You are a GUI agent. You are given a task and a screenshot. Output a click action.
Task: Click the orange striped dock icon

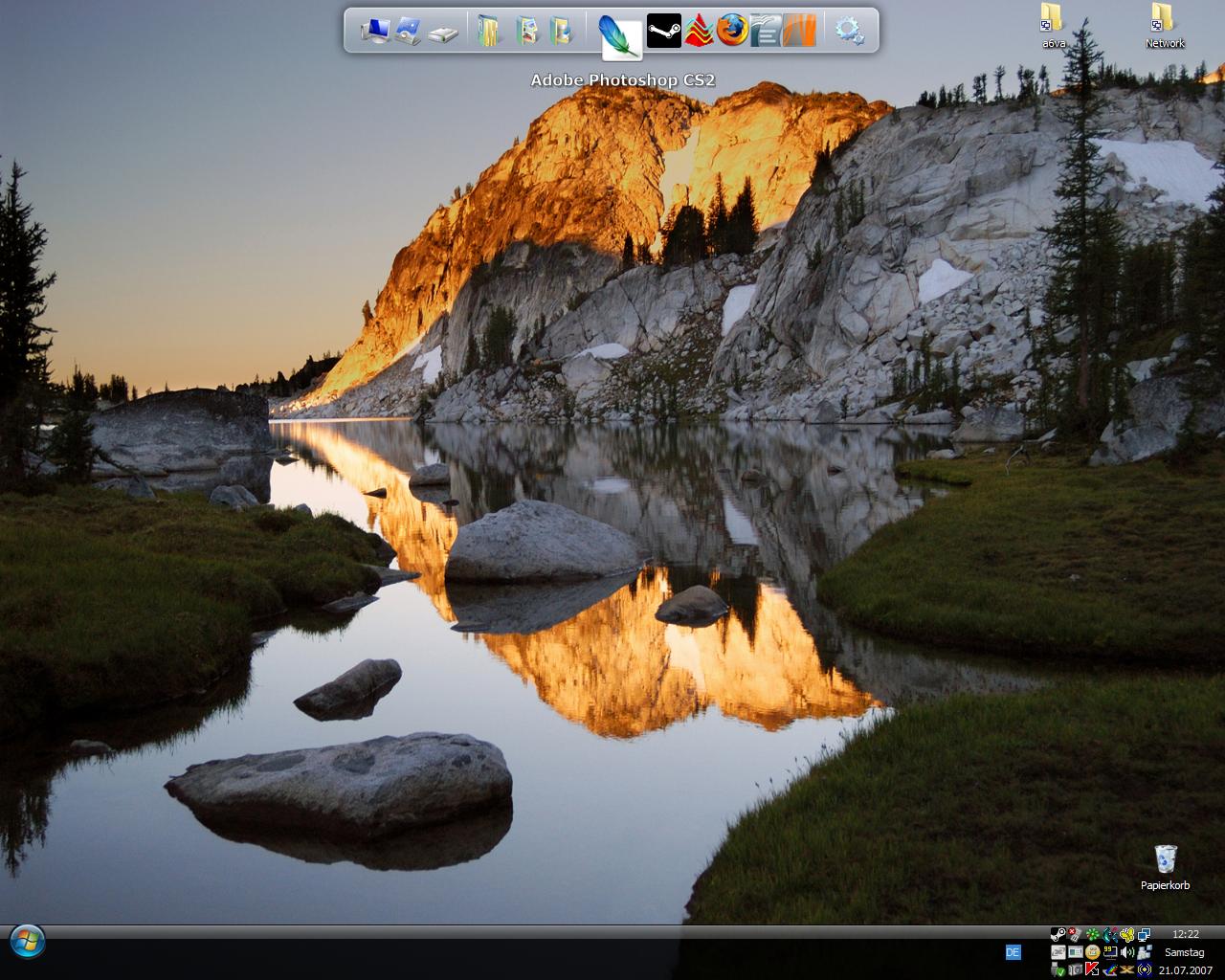tap(799, 31)
